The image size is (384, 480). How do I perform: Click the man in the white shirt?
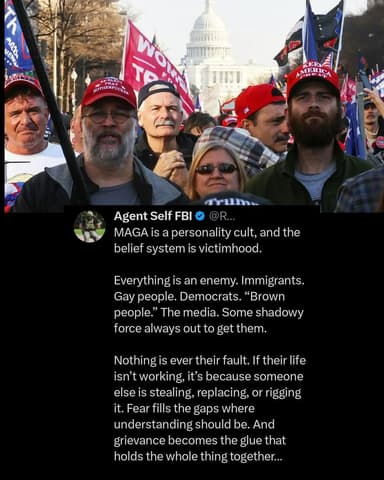point(28,140)
